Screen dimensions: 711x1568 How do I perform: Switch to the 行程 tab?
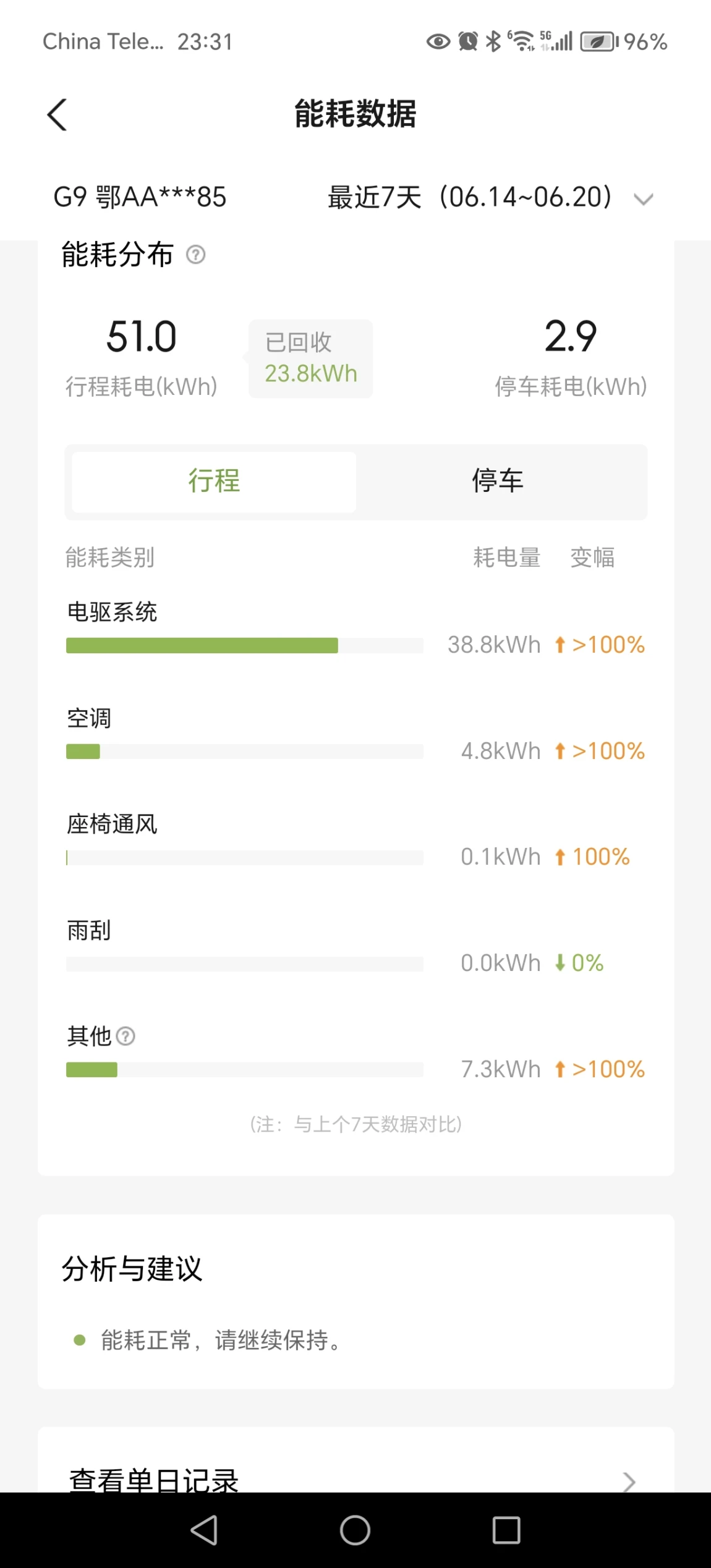[214, 481]
